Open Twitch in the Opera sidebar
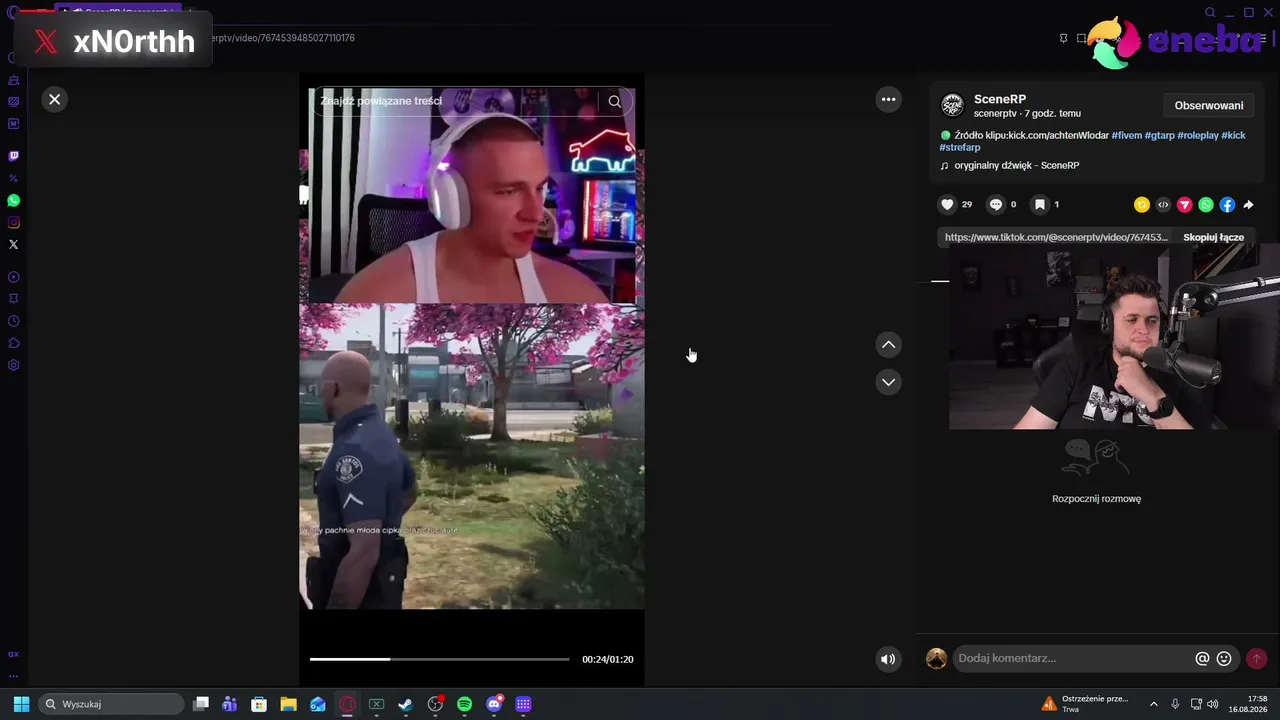The height and width of the screenshot is (720, 1280). (x=14, y=156)
